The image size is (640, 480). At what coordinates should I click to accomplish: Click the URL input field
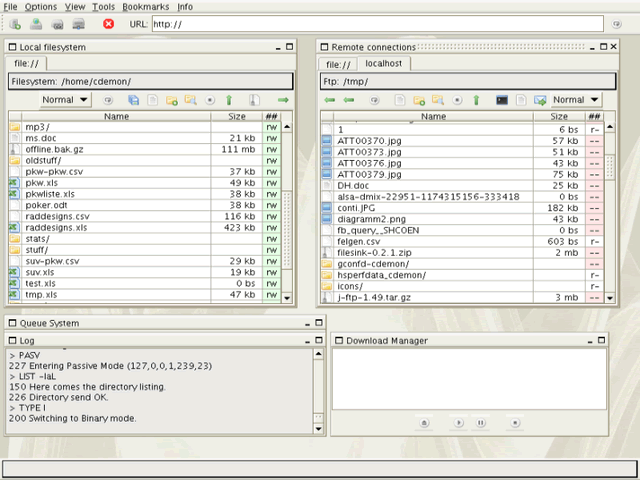375,24
